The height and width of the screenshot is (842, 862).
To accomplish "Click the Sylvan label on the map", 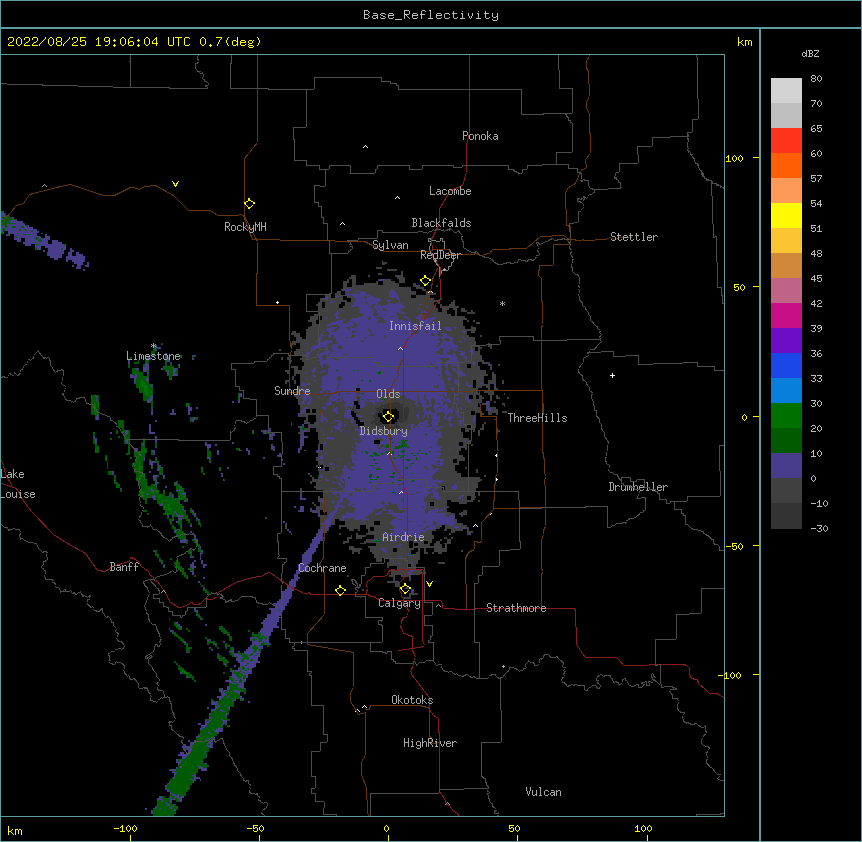I will 390,245.
